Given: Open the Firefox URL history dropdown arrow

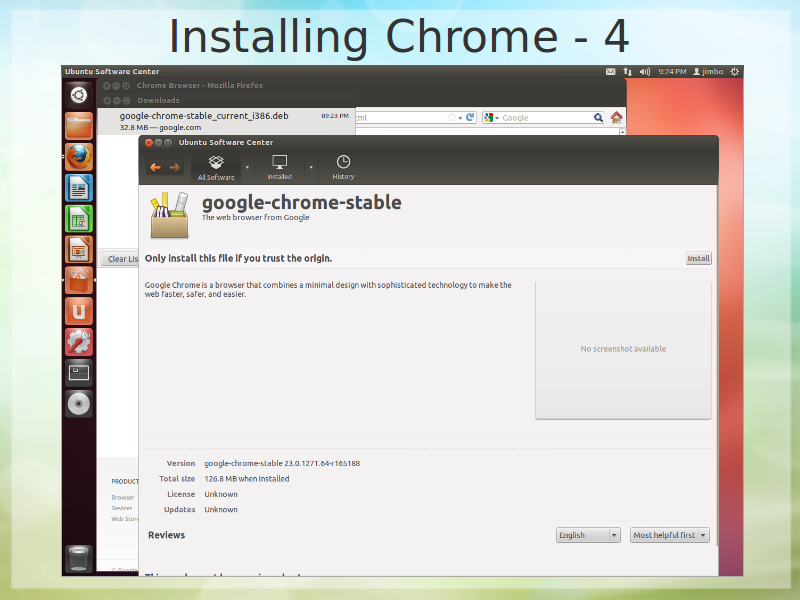Looking at the screenshot, I should (460, 118).
